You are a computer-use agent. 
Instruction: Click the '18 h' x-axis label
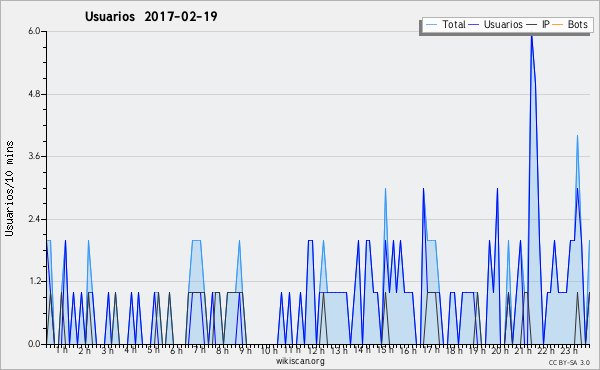(x=454, y=350)
